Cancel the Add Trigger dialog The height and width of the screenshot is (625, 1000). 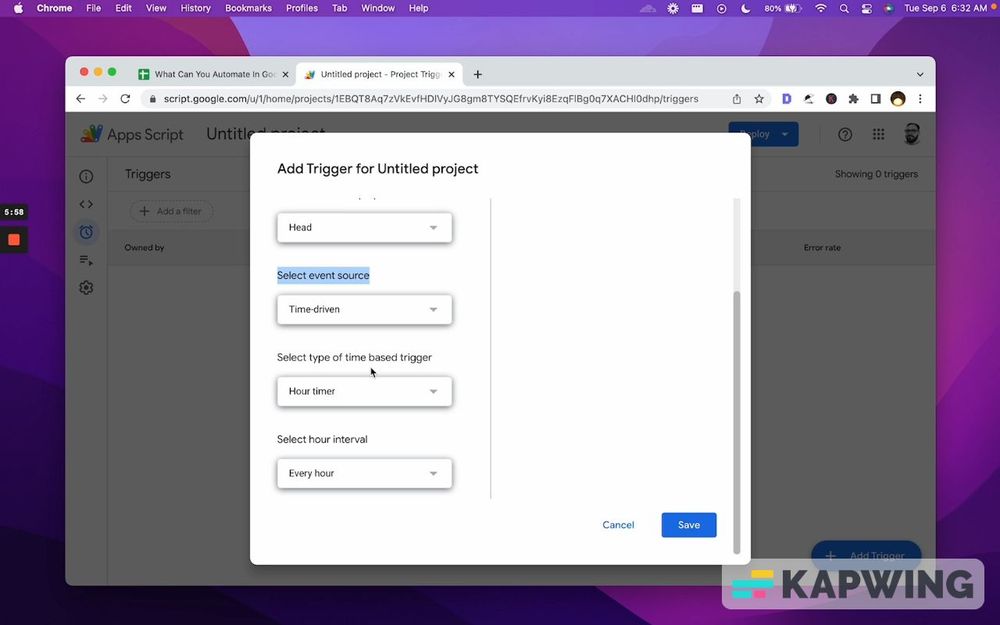[x=618, y=524]
